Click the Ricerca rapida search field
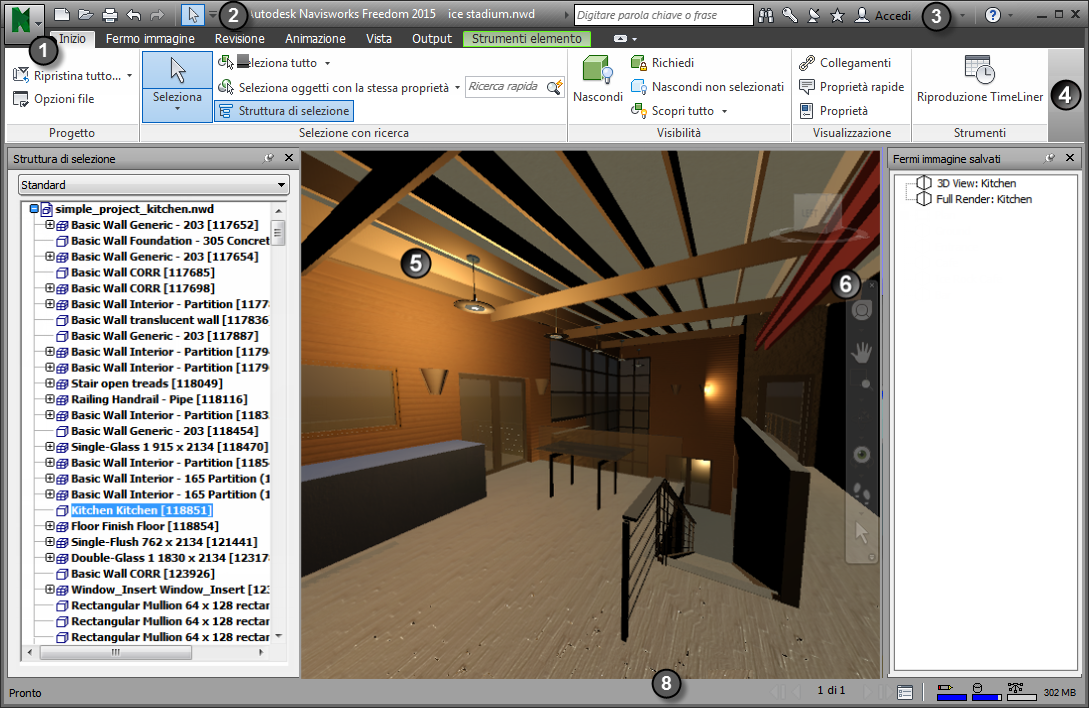The image size is (1089, 708). pos(506,87)
